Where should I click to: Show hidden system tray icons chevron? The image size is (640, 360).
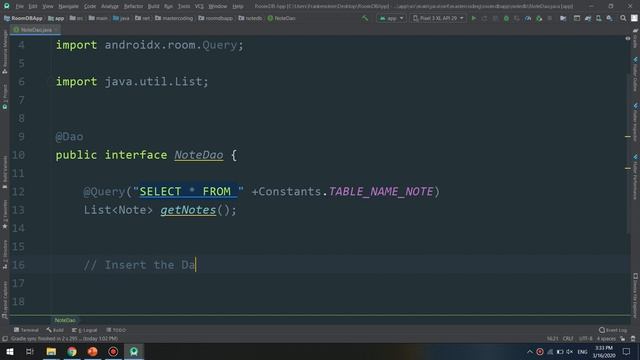[x=529, y=351]
